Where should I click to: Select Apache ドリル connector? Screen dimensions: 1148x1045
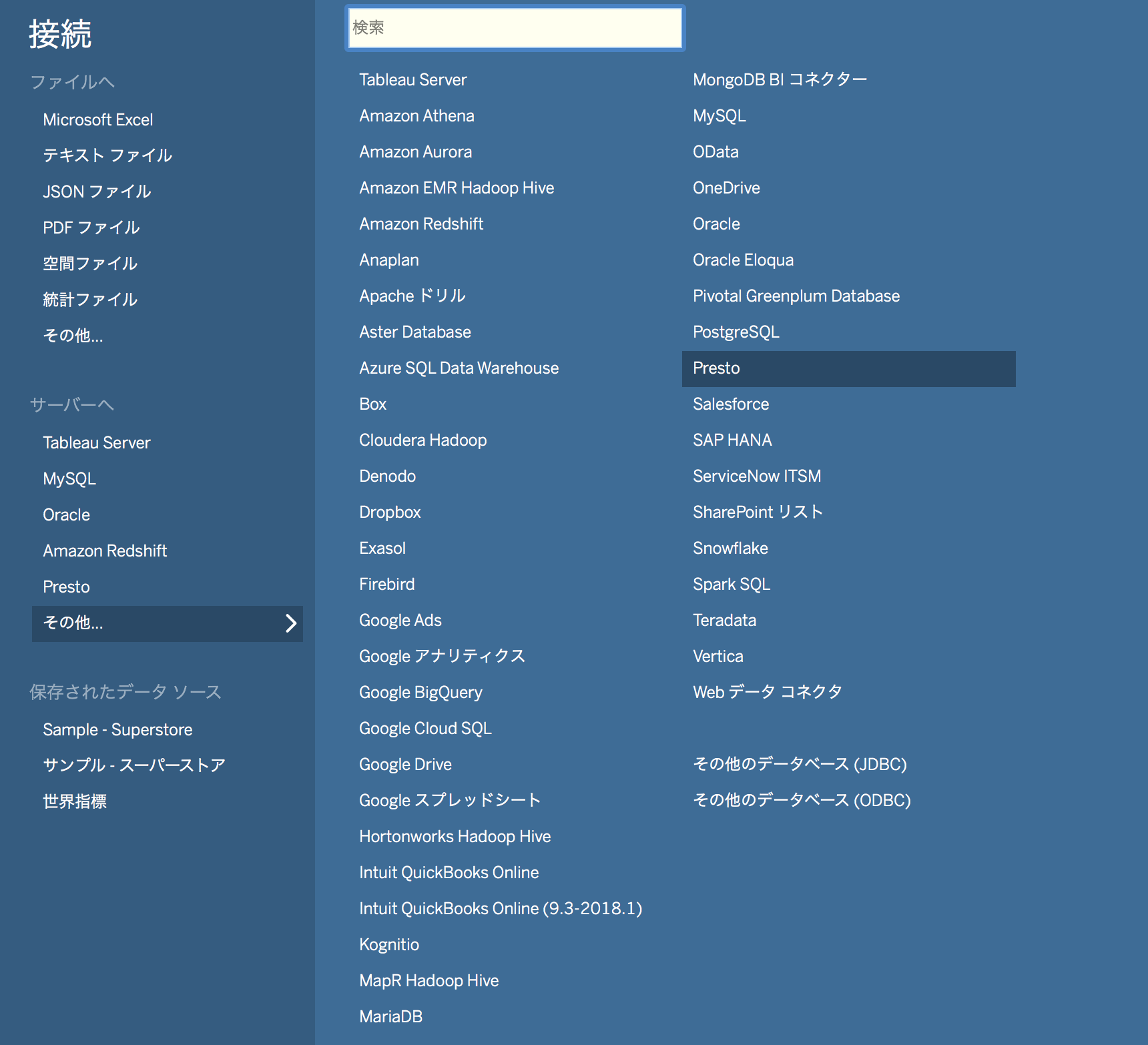pos(412,296)
